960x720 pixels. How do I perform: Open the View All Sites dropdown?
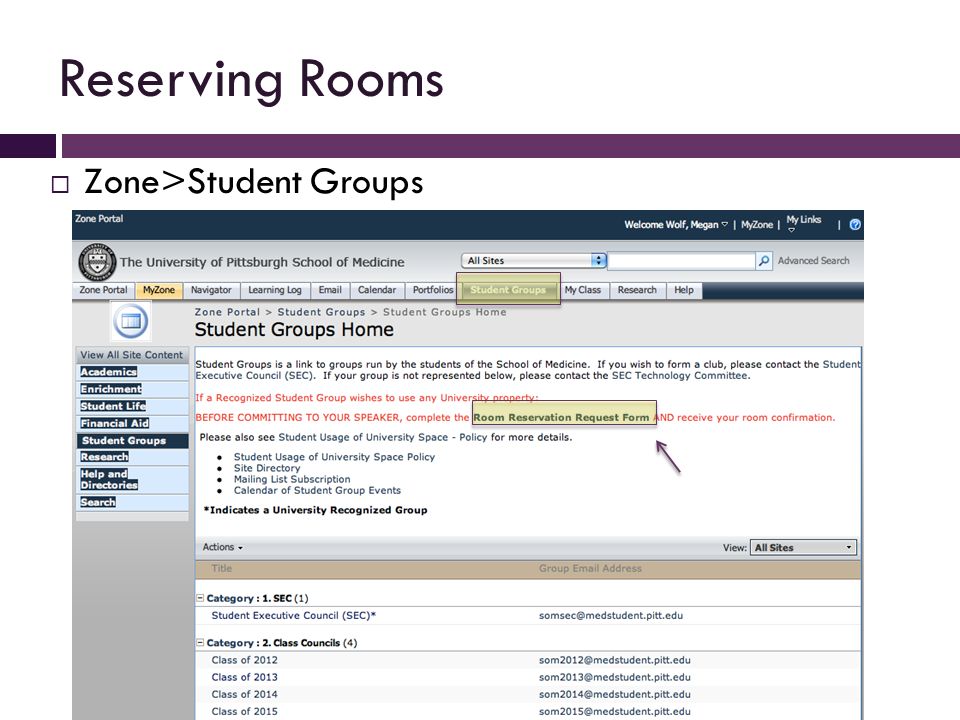click(803, 547)
